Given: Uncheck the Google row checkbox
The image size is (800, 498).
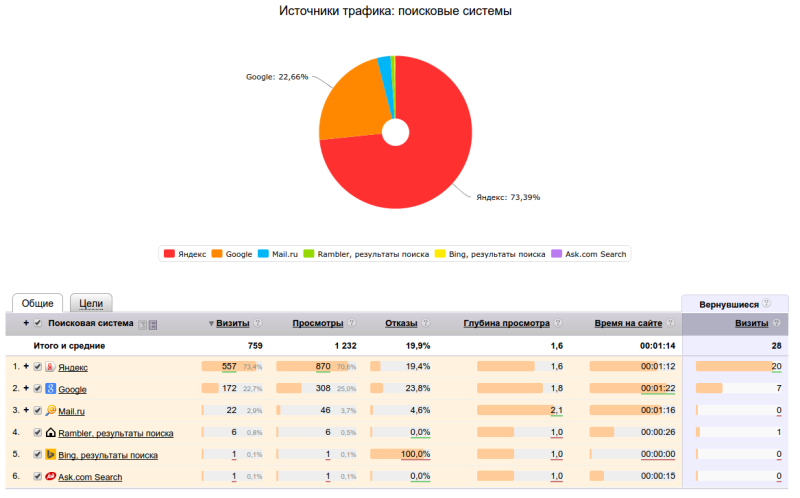Looking at the screenshot, I should click(x=37, y=389).
